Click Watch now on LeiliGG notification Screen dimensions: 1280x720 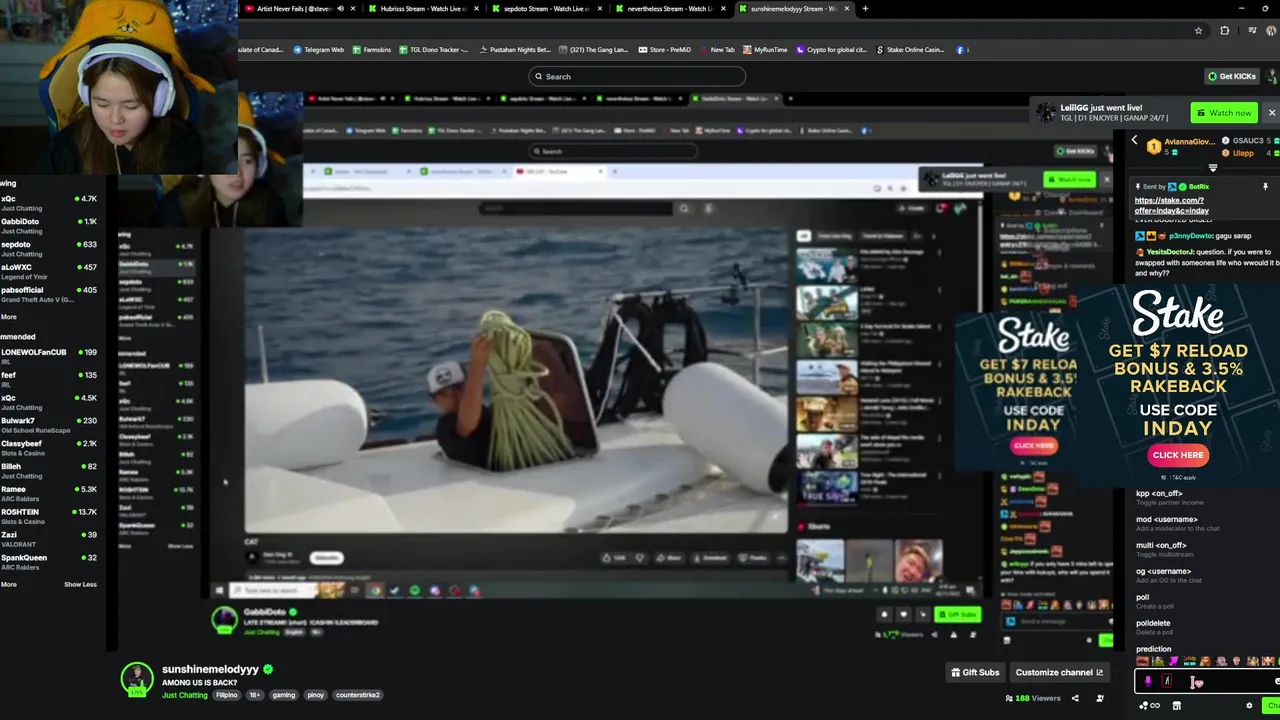1223,113
